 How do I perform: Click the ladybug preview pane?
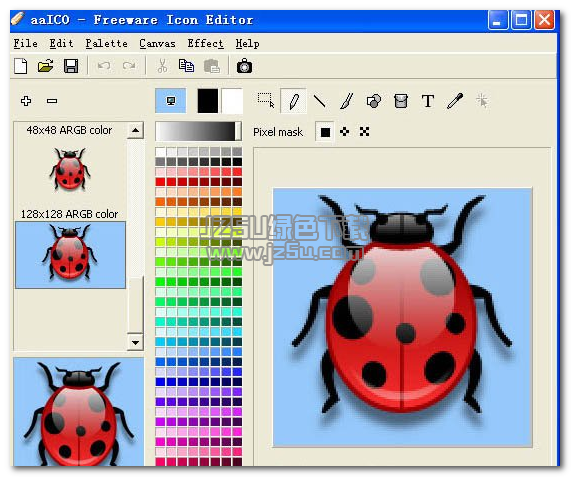click(79, 412)
